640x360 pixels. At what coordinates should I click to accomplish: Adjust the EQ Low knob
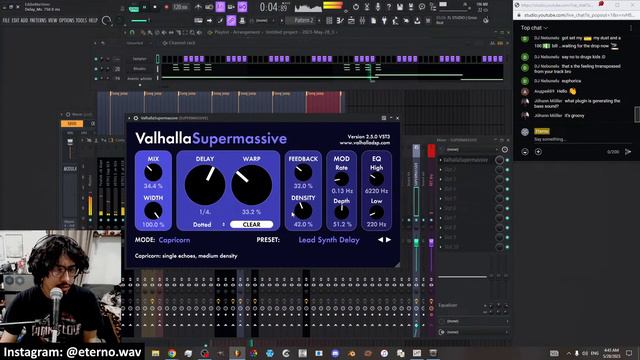[376, 212]
